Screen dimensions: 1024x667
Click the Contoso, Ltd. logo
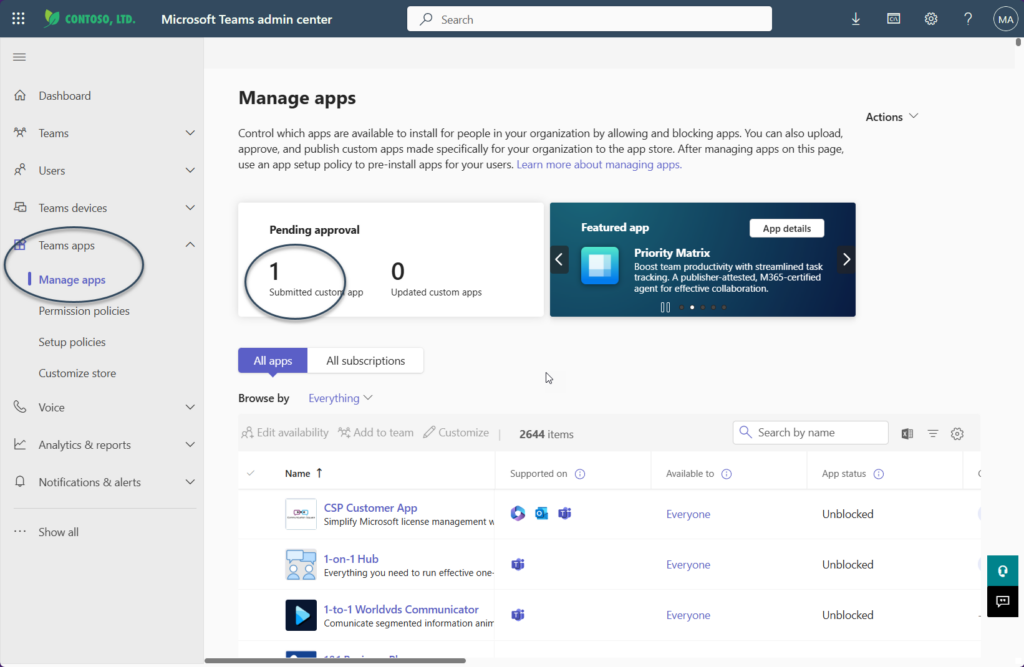coord(89,19)
